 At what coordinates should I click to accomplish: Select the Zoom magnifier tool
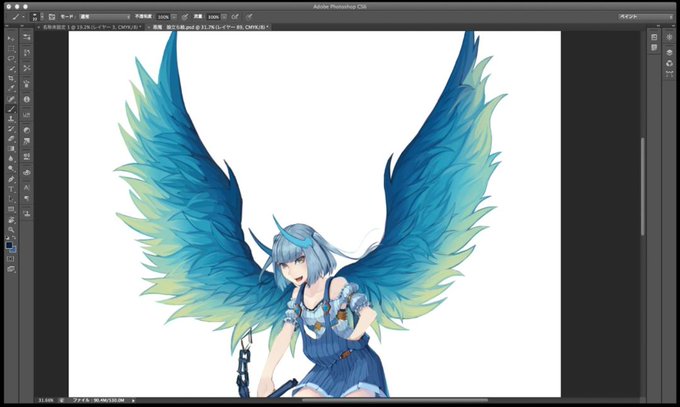pos(11,230)
